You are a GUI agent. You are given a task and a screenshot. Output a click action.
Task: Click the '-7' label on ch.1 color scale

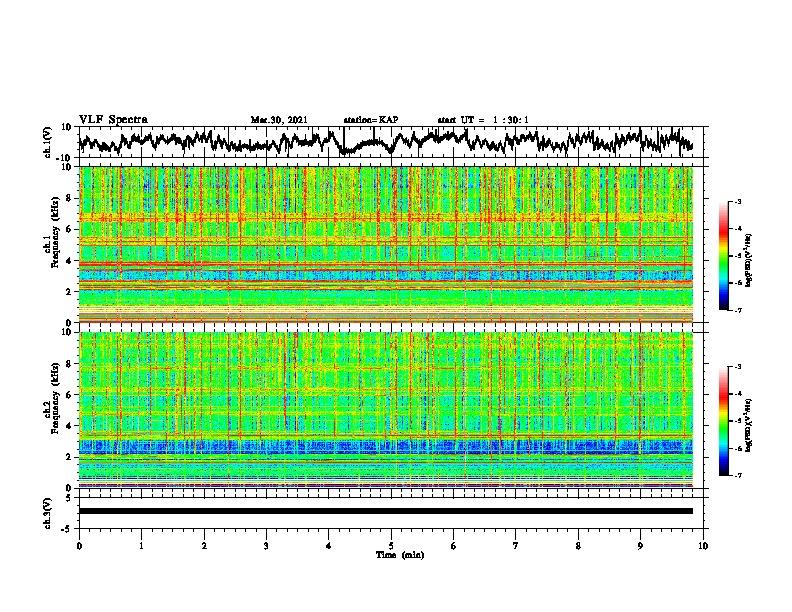737,310
